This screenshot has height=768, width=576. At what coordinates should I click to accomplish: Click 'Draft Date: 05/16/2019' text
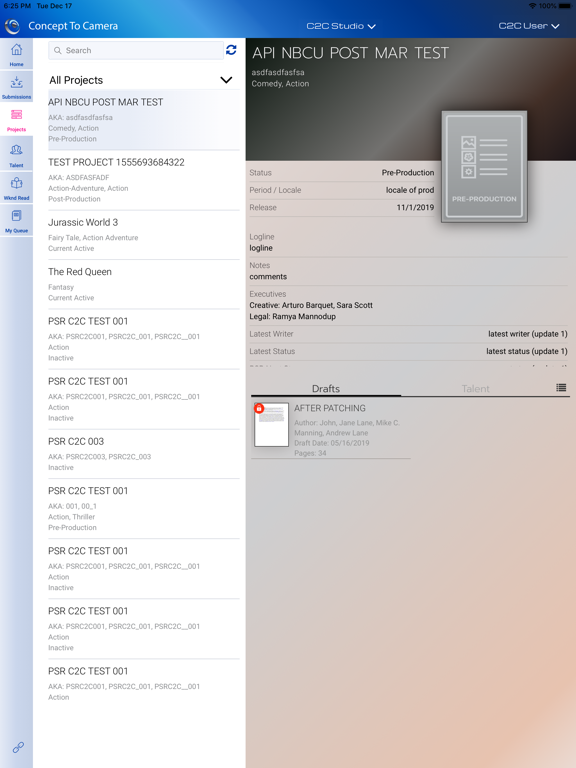tap(332, 443)
